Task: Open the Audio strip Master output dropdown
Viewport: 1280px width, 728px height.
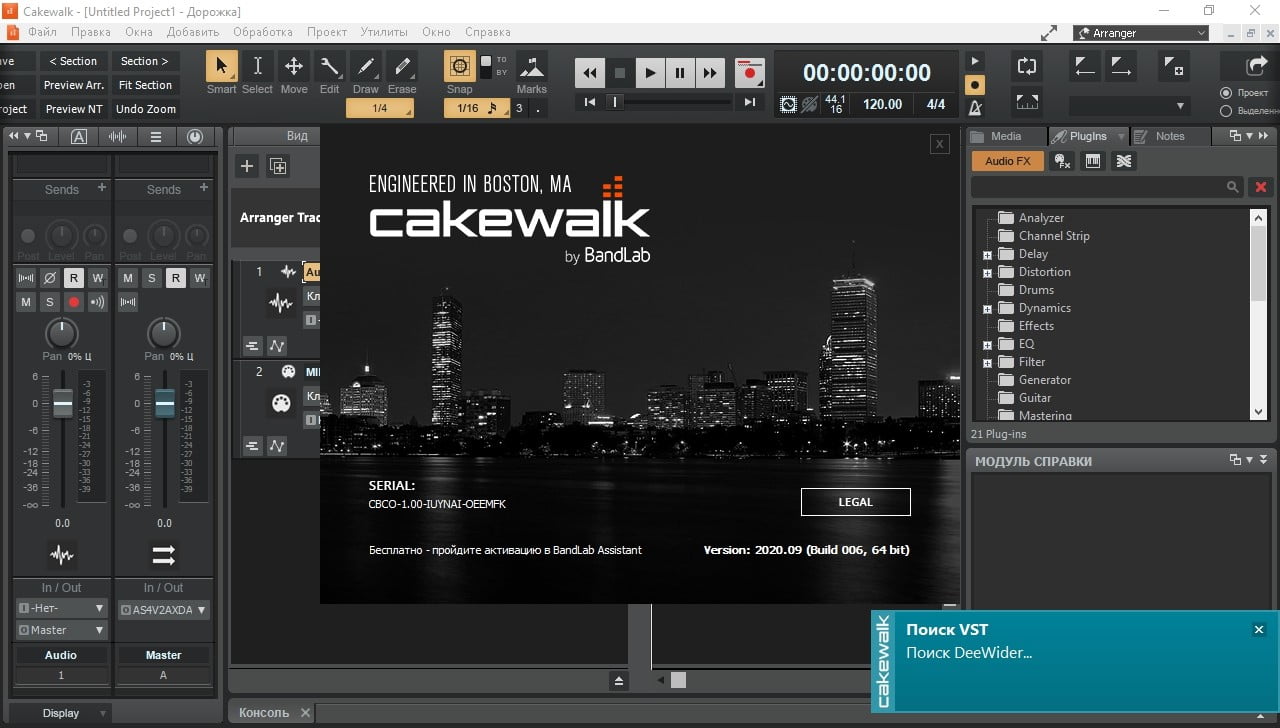Action: pos(61,630)
